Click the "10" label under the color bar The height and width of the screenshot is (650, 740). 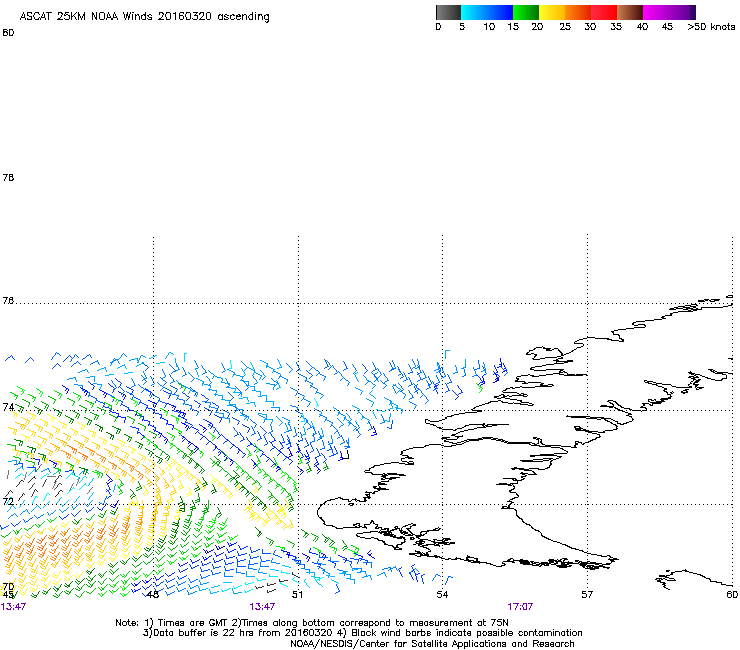click(489, 27)
